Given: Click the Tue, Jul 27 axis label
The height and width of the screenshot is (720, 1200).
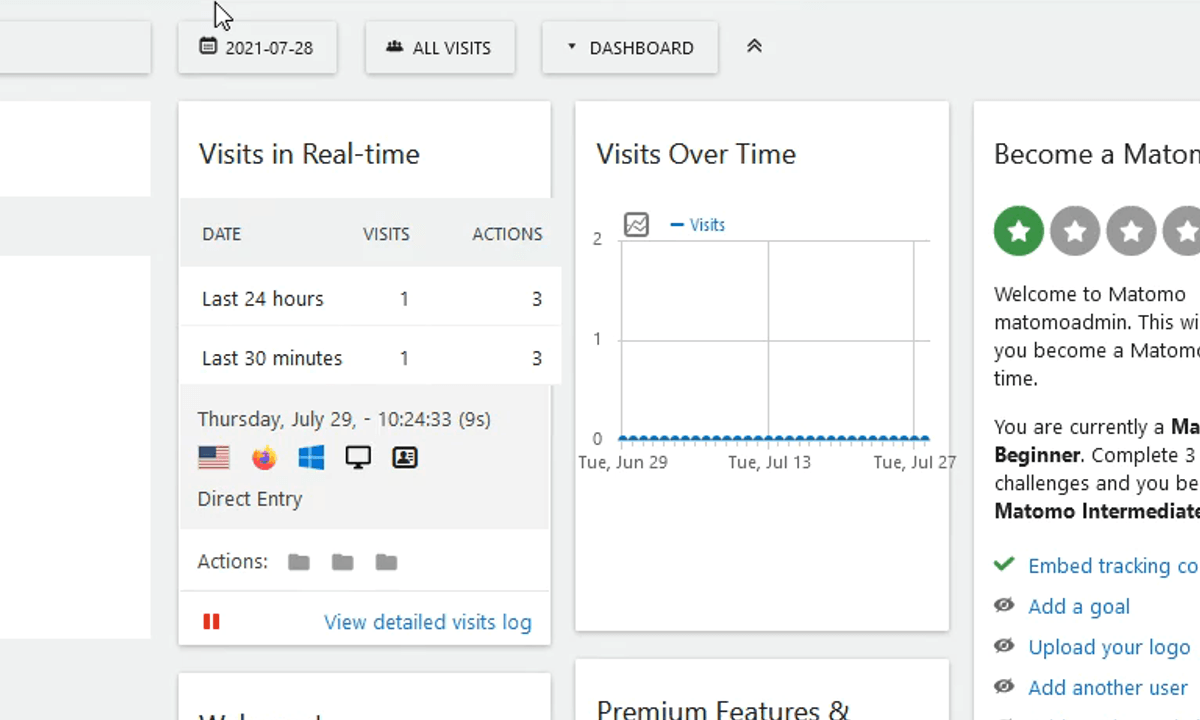Looking at the screenshot, I should 914,463.
